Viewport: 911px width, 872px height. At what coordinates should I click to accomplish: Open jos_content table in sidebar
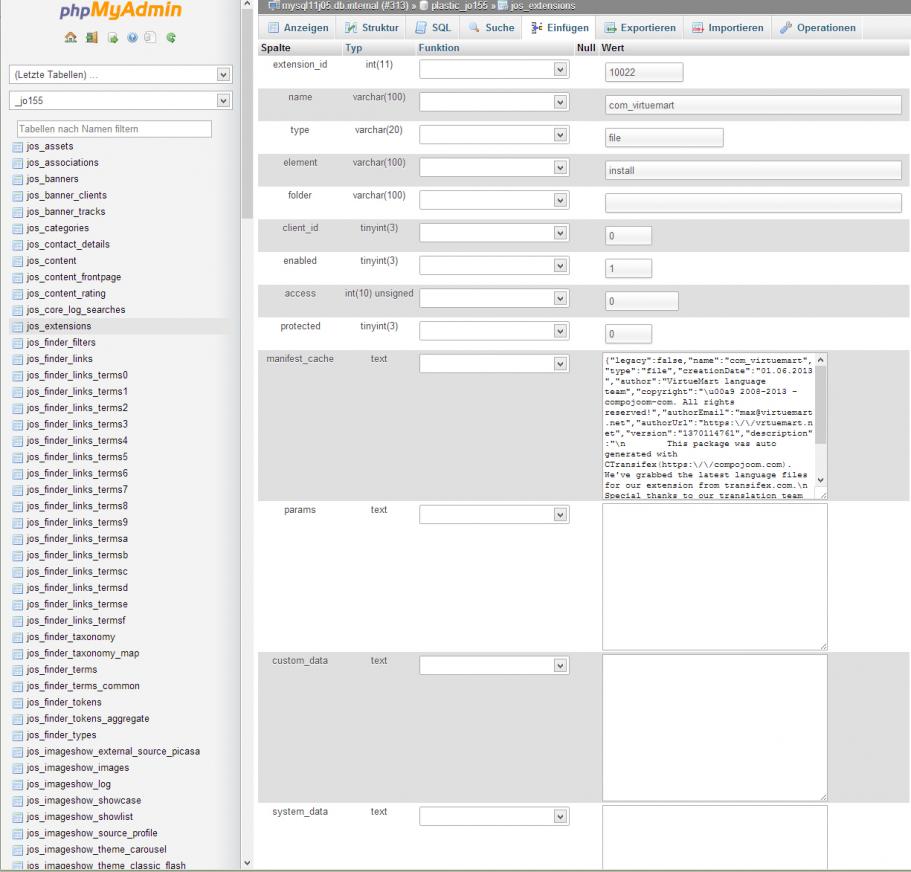(54, 260)
